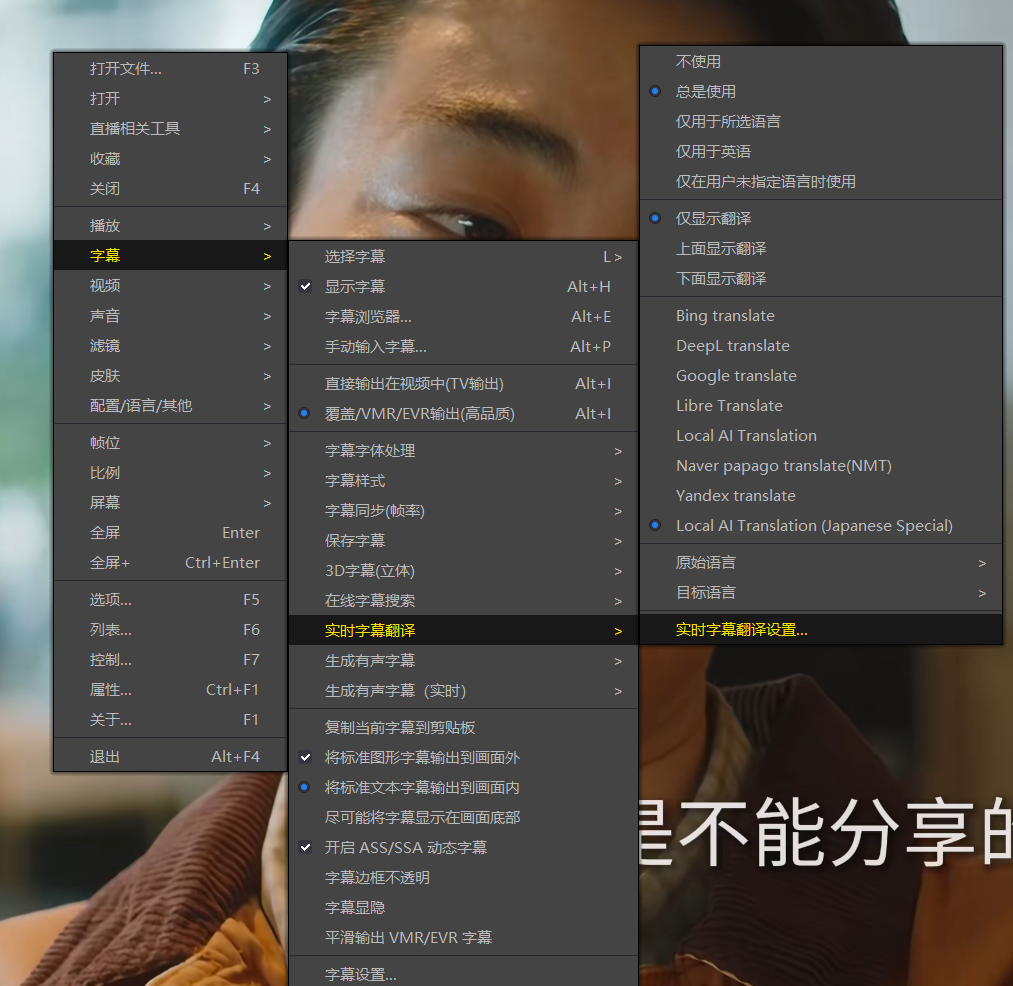Choose Libre Translate engine

(x=820, y=405)
